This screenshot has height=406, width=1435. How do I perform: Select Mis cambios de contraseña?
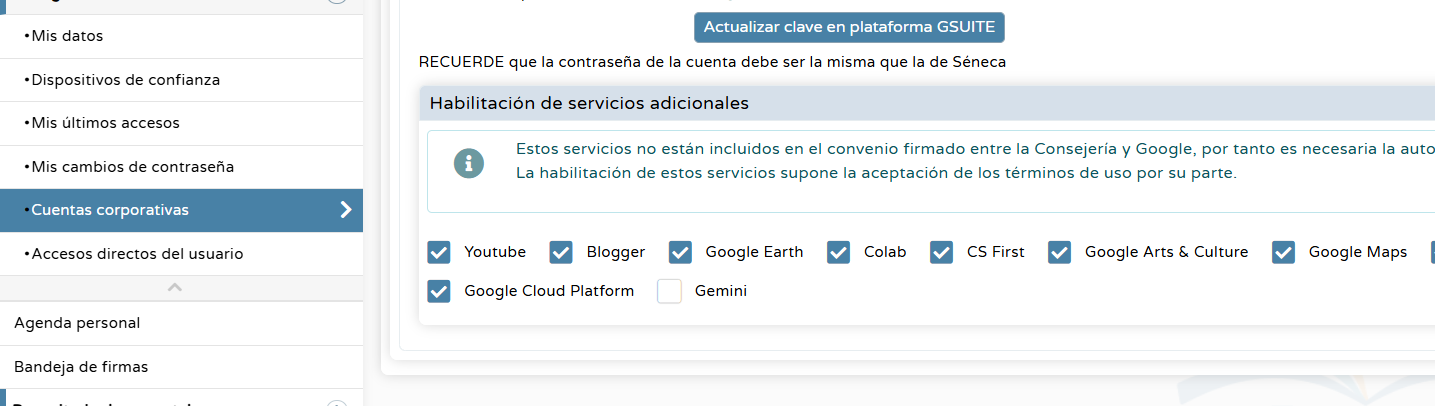pyautogui.click(x=132, y=167)
